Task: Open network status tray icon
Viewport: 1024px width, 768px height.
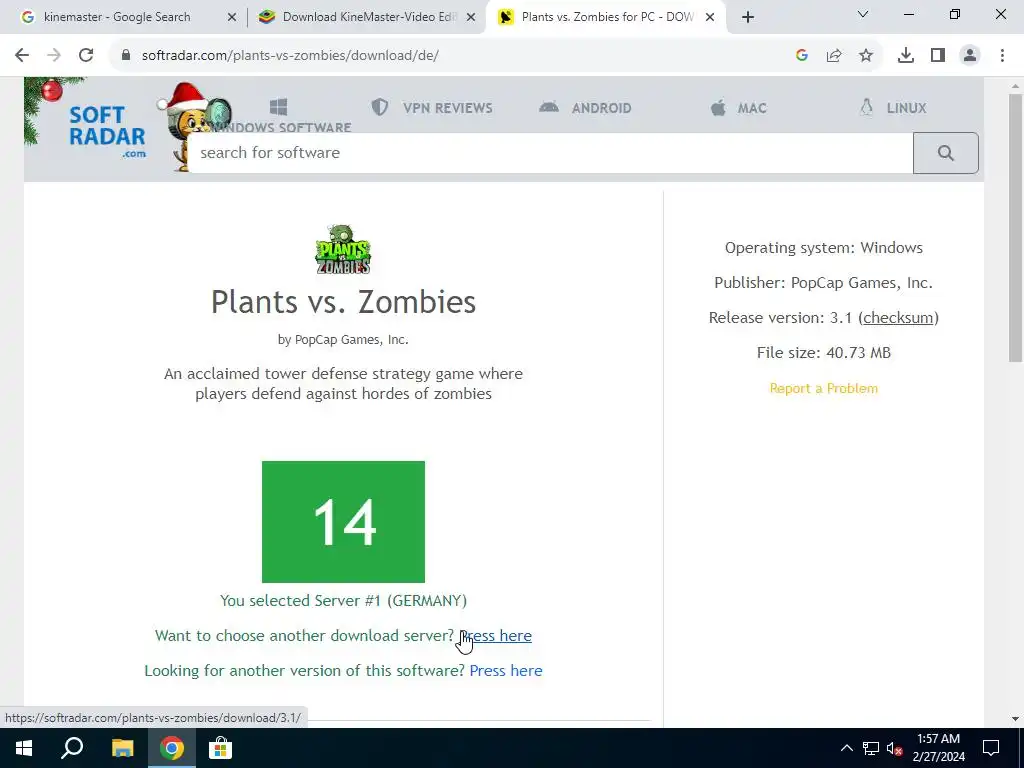Action: [x=871, y=748]
